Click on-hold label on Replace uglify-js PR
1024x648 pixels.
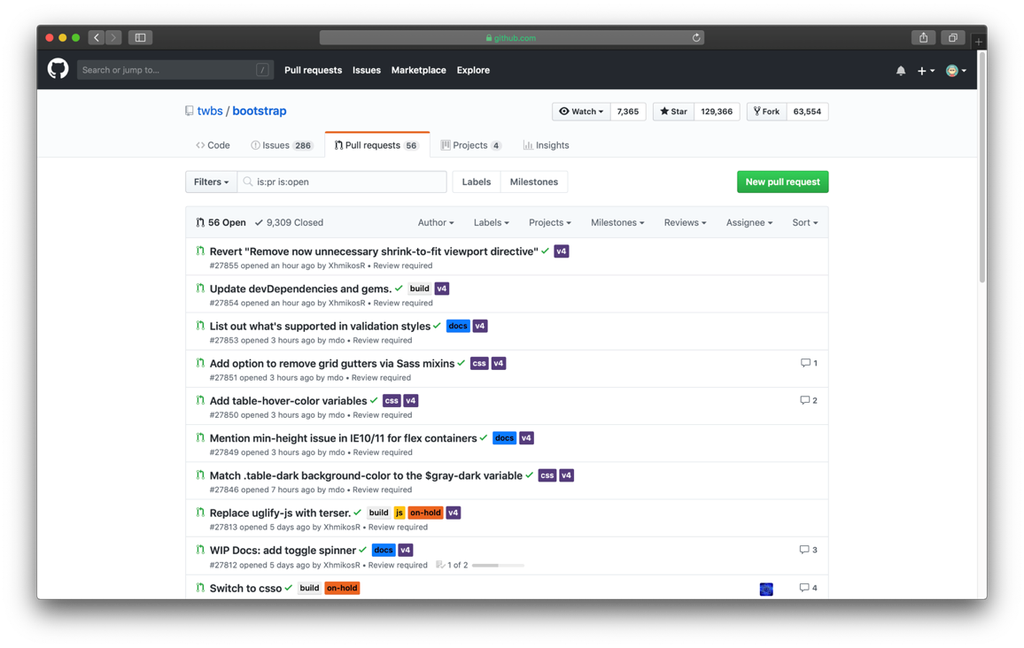pos(425,513)
